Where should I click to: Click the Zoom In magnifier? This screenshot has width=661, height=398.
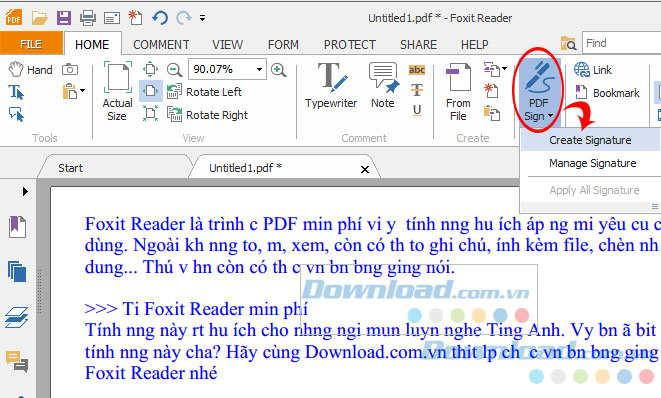tap(279, 70)
